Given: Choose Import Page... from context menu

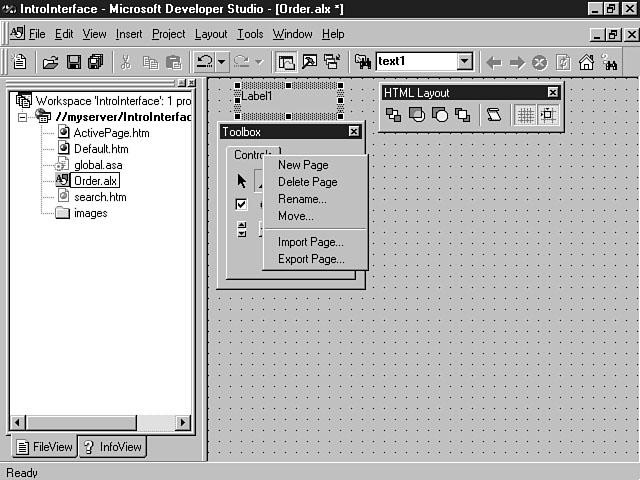Looking at the screenshot, I should coord(310,242).
